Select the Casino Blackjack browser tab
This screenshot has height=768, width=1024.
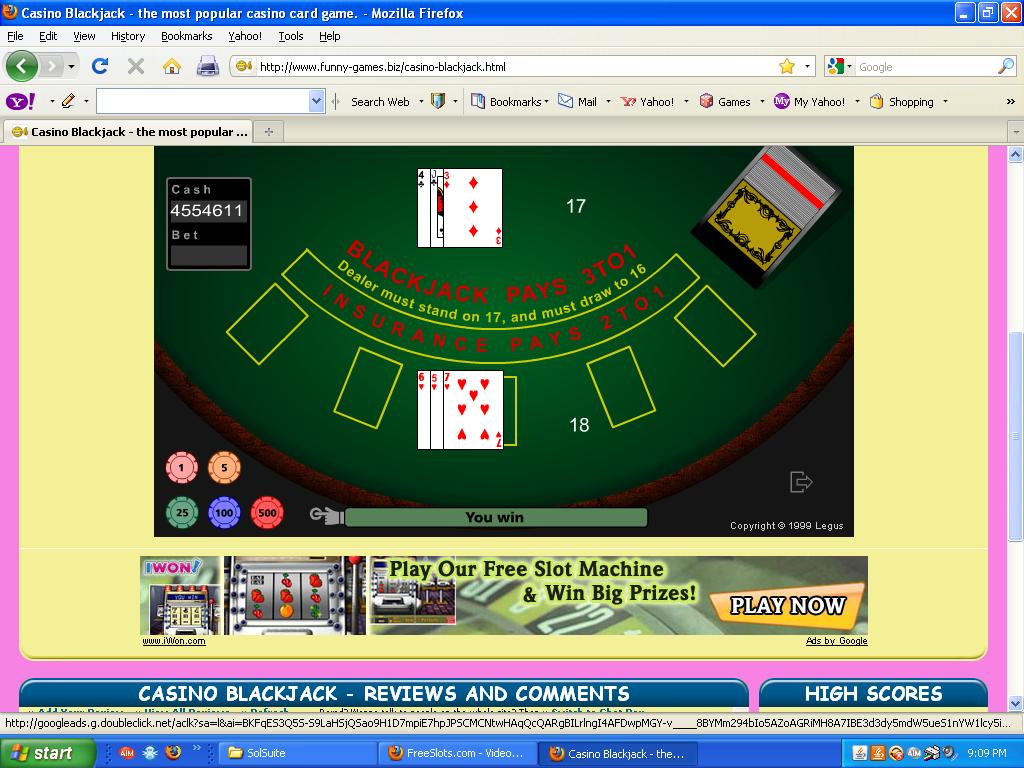(128, 131)
